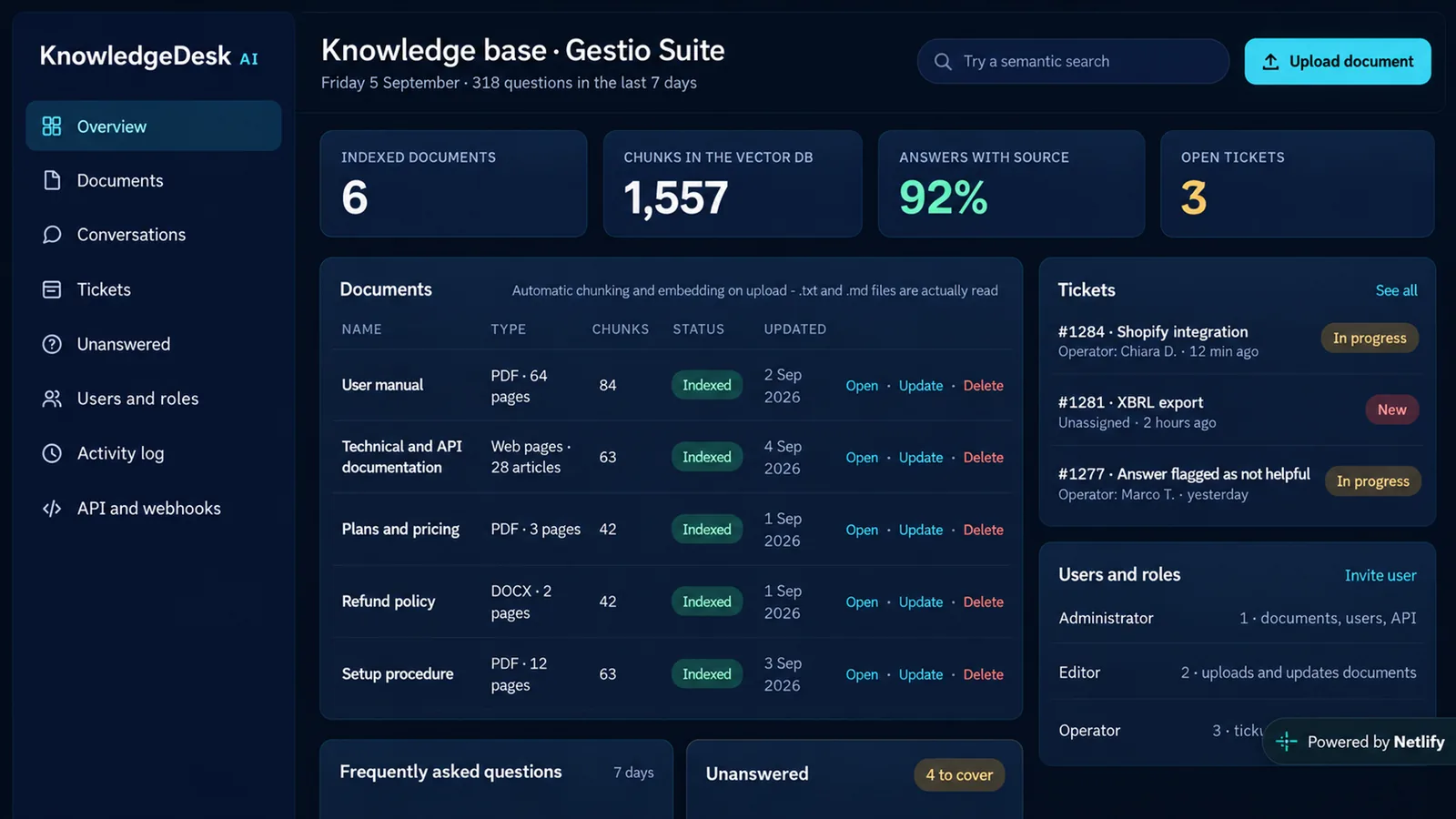Click the UPDATED column header
The width and height of the screenshot is (1456, 819).
tap(795, 329)
